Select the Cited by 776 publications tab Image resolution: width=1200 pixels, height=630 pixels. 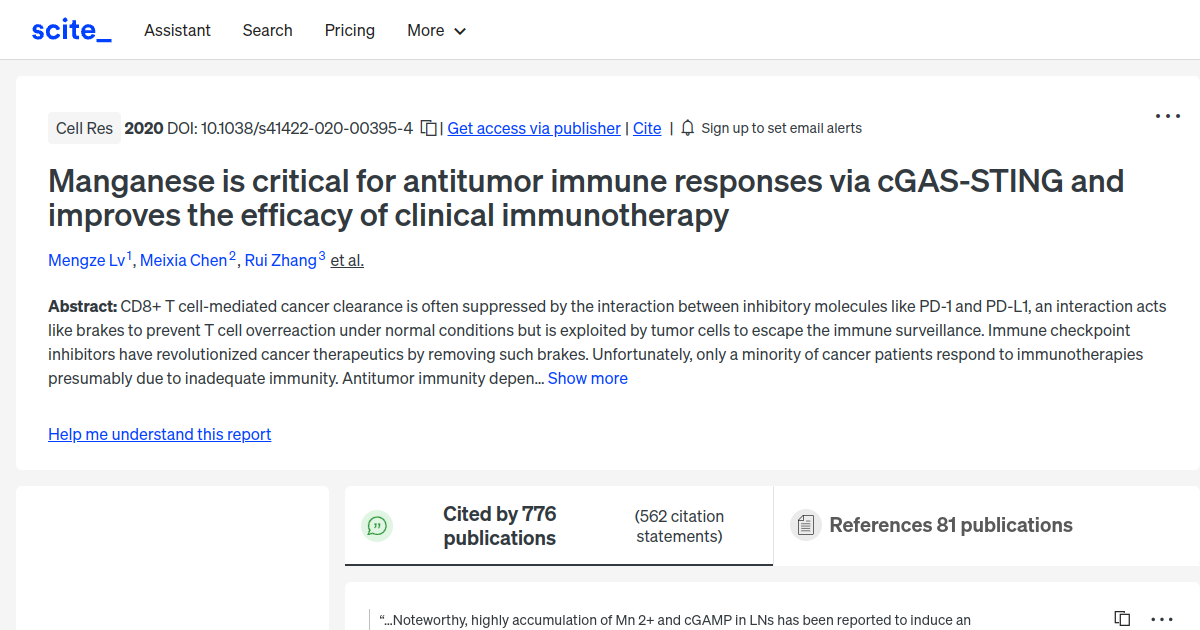(x=499, y=525)
